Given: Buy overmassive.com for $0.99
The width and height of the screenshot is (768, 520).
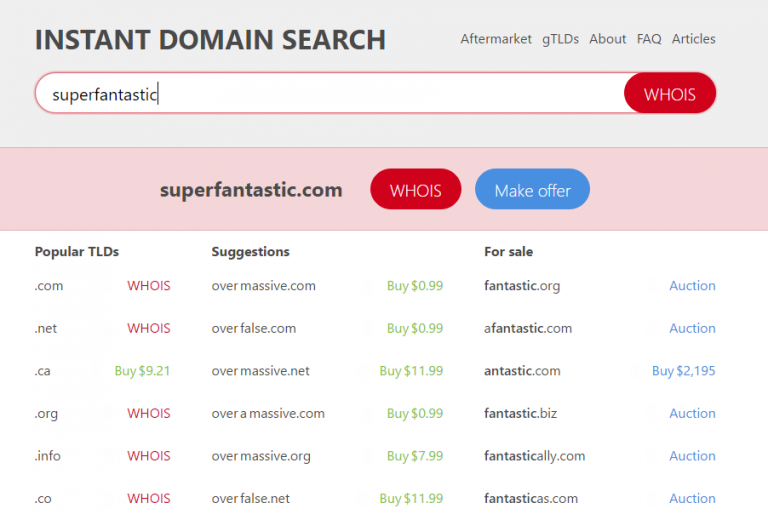Looking at the screenshot, I should [x=414, y=286].
